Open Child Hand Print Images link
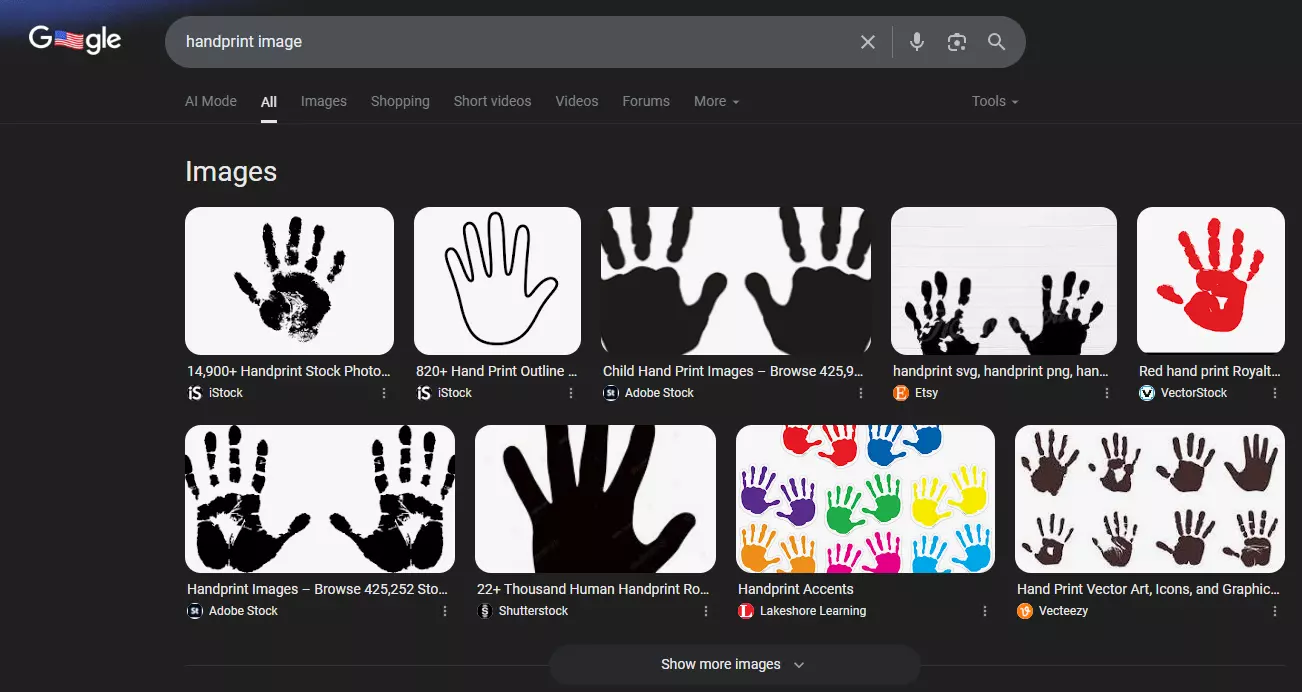1302x692 pixels. click(733, 371)
